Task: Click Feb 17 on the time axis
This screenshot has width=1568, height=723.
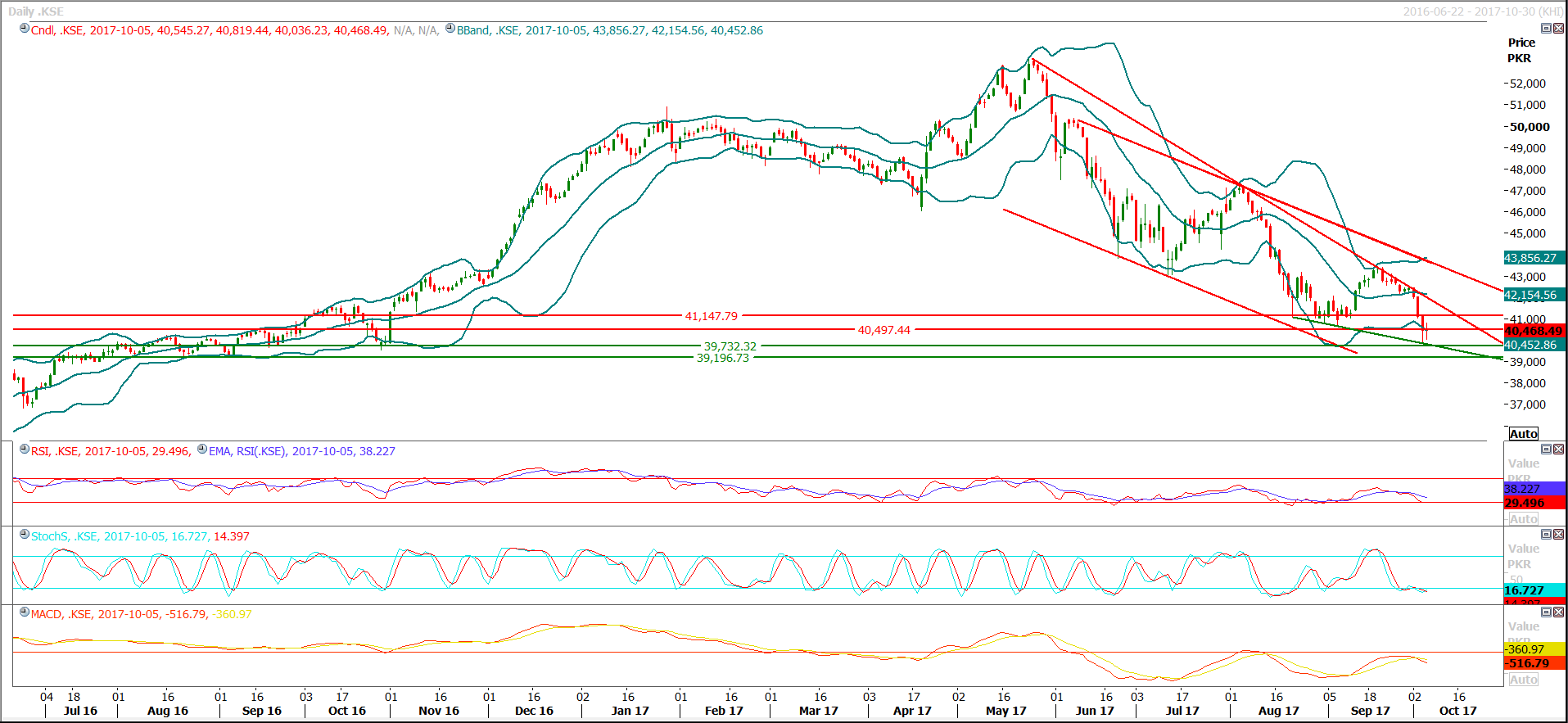Action: (724, 711)
